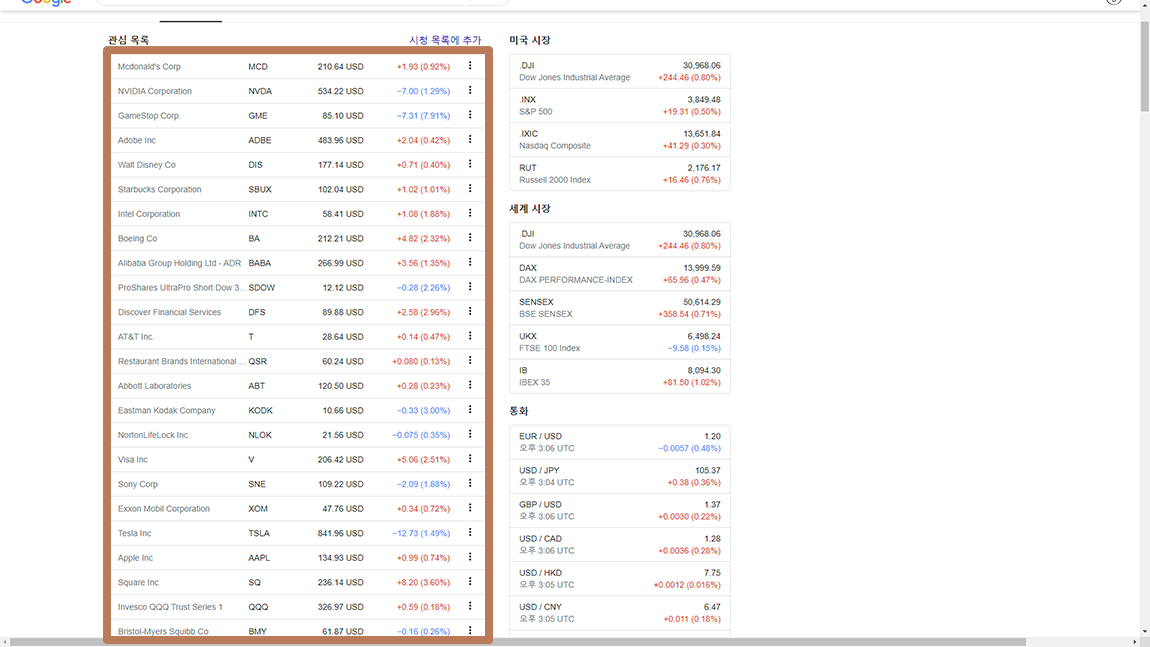Open three-dot menu for Walt Disney Co row
This screenshot has height=647, width=1150.
(x=470, y=164)
